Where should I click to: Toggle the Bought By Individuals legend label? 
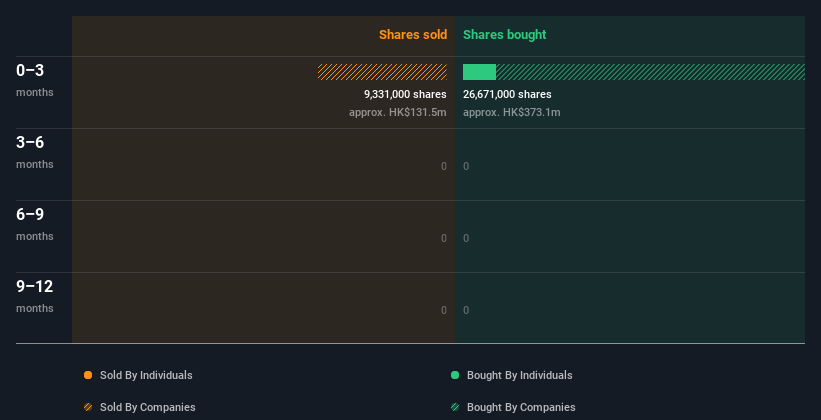pos(519,375)
